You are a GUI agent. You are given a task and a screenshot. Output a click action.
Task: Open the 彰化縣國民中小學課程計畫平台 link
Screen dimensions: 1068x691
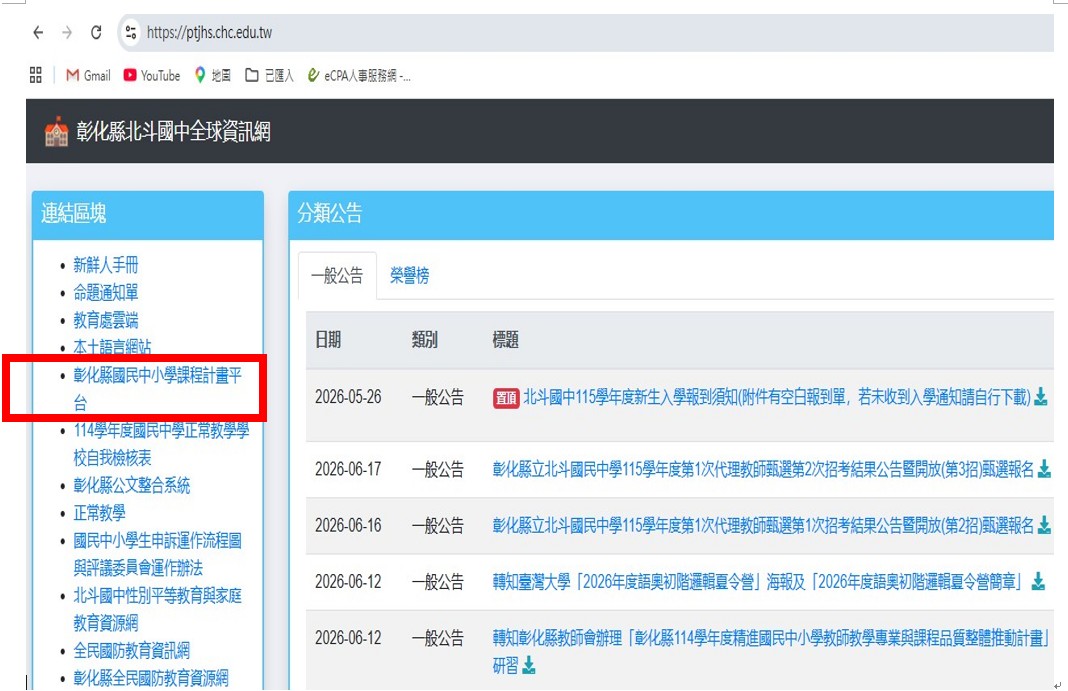pos(157,389)
